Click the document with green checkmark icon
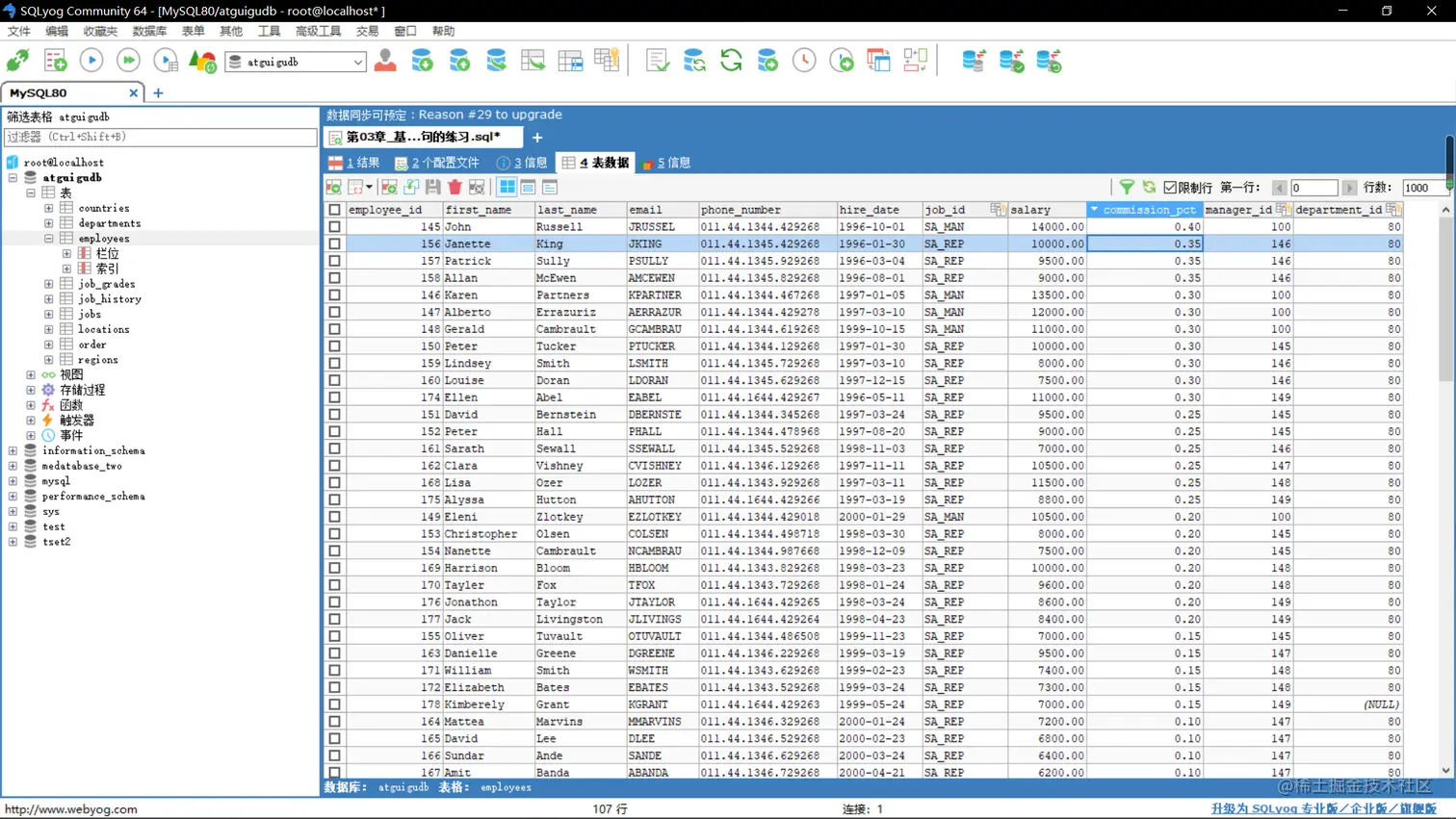1456x819 pixels. (658, 61)
